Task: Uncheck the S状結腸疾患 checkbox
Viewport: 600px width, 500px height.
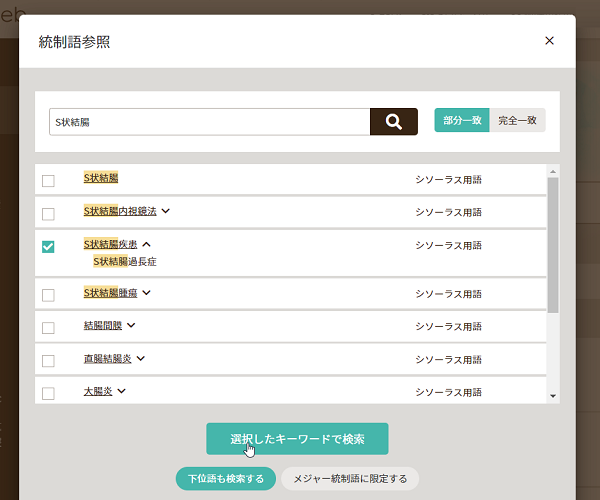Action: (48, 247)
